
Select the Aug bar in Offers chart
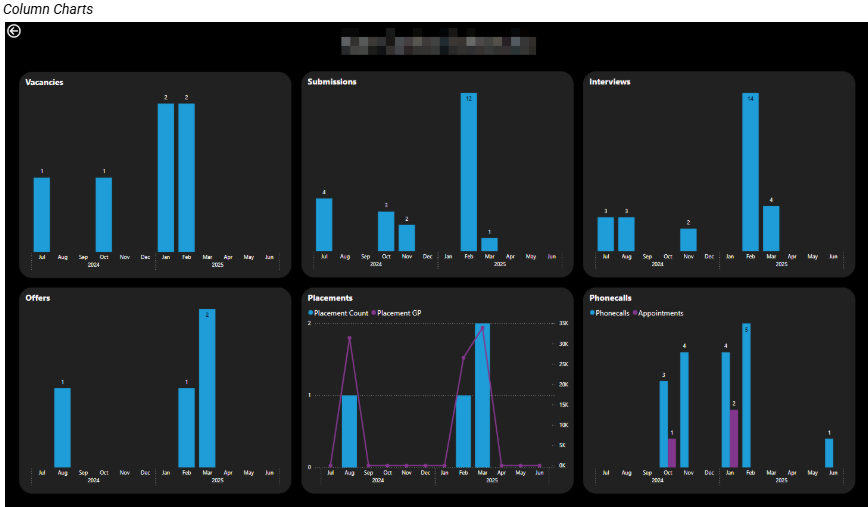click(x=63, y=428)
